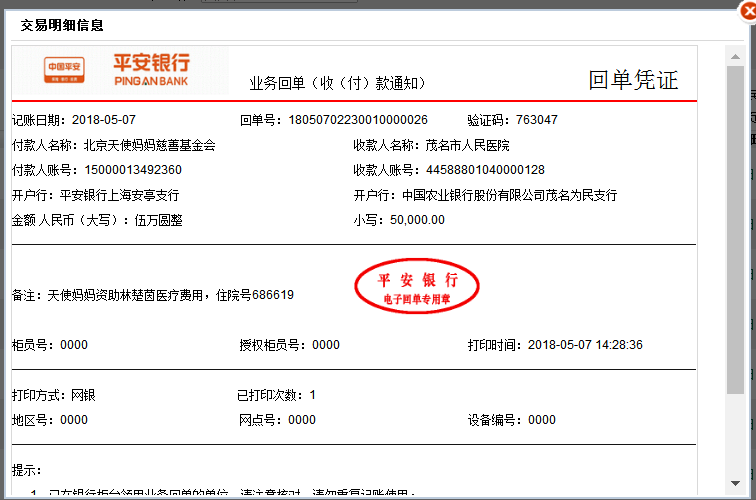Click the vertical scrollbar thumb
Viewport: 756px width, 500px height.
click(x=735, y=230)
